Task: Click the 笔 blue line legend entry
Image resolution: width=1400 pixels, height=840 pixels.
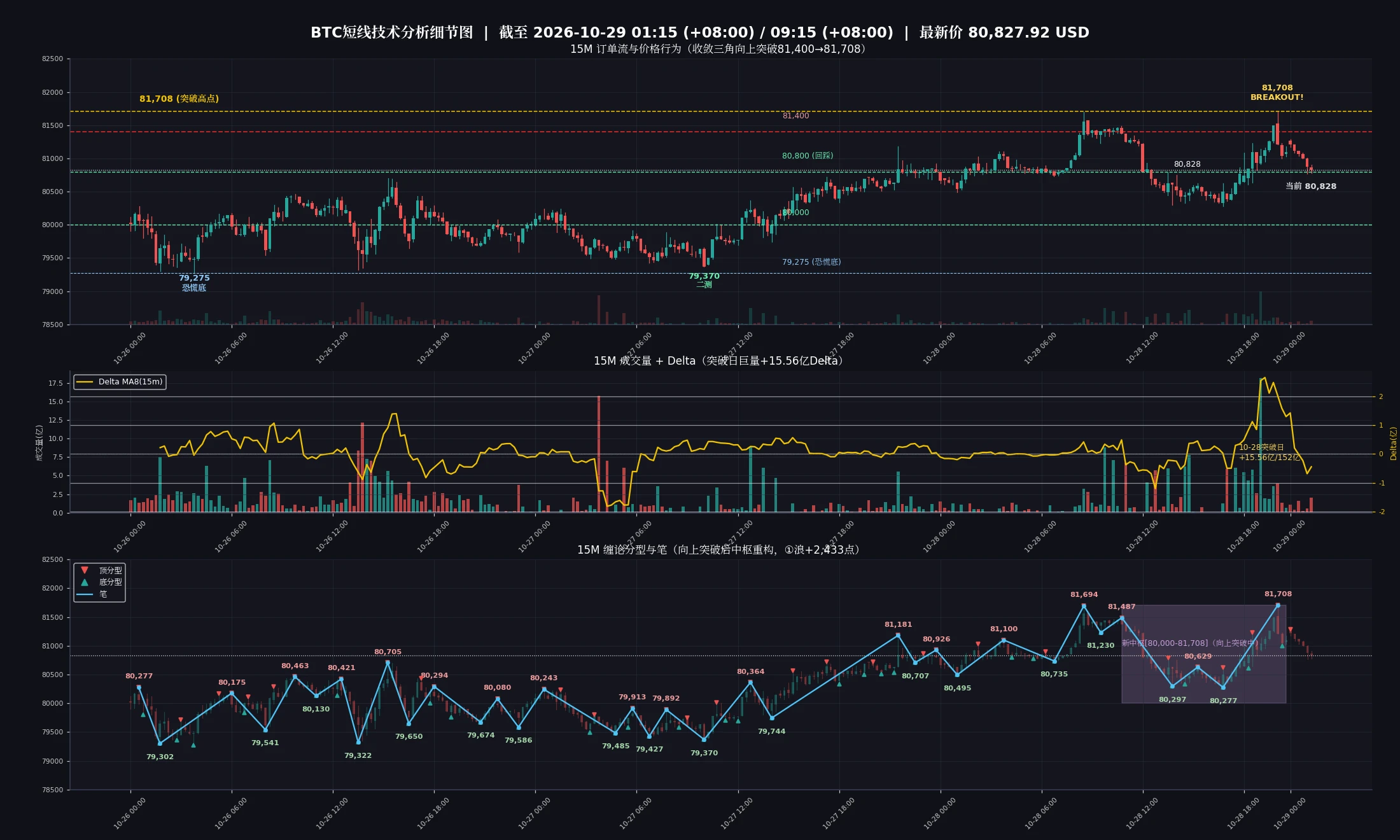Action: (92, 594)
